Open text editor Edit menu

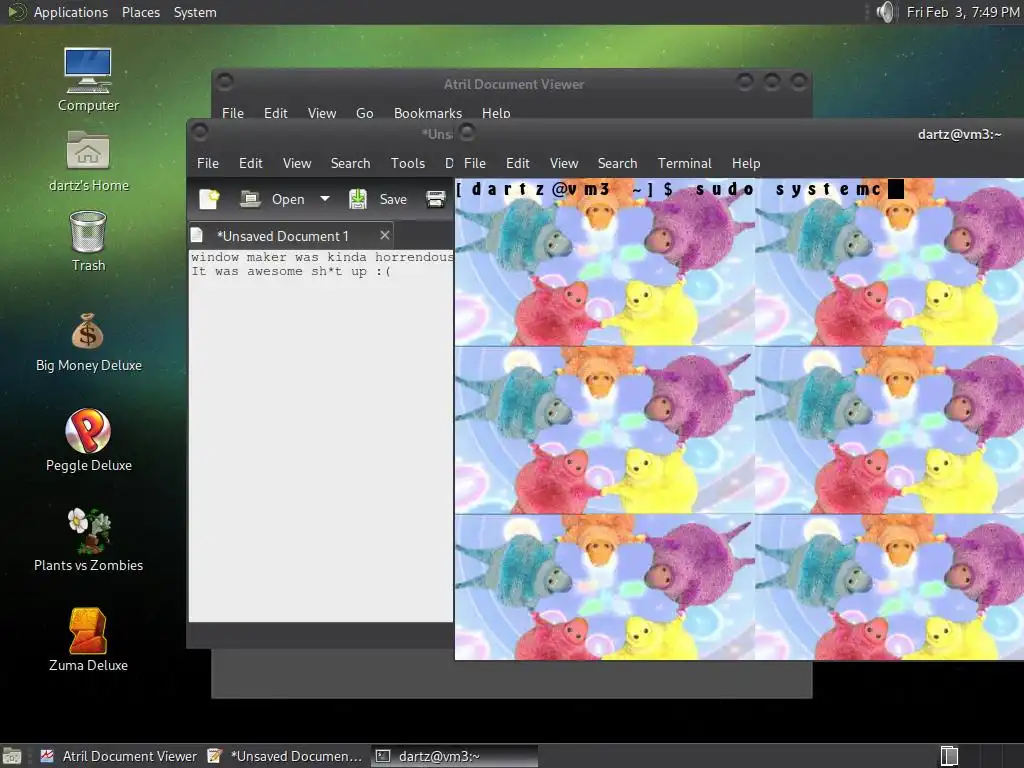[251, 163]
